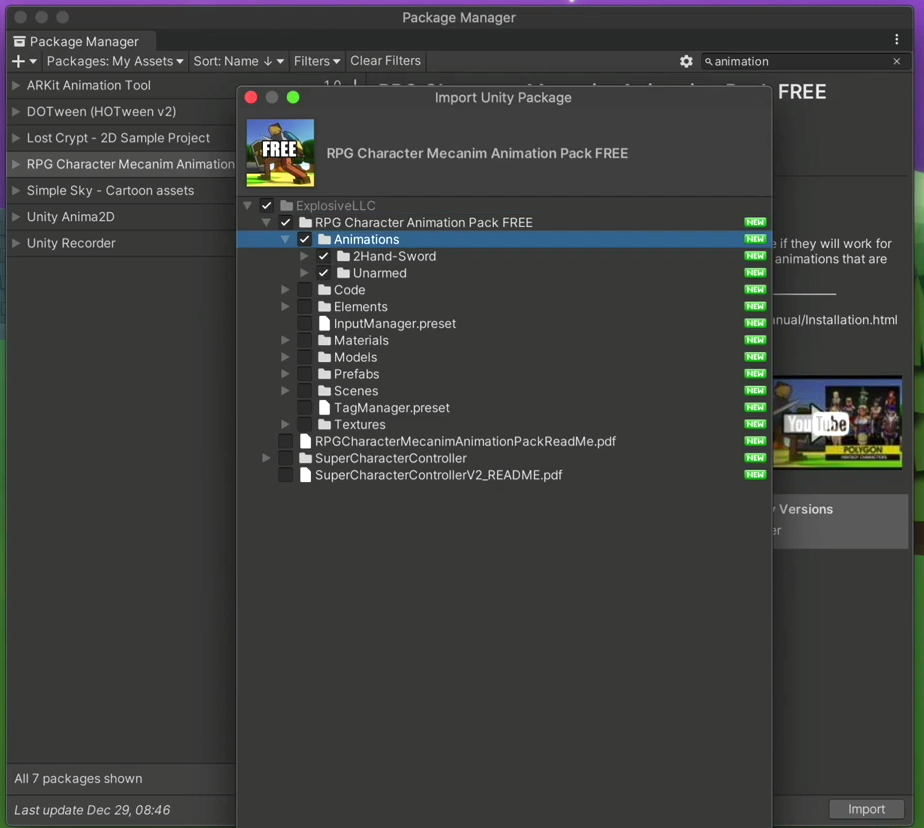Open the Package Manager settings gear icon
The height and width of the screenshot is (828, 924).
687,61
